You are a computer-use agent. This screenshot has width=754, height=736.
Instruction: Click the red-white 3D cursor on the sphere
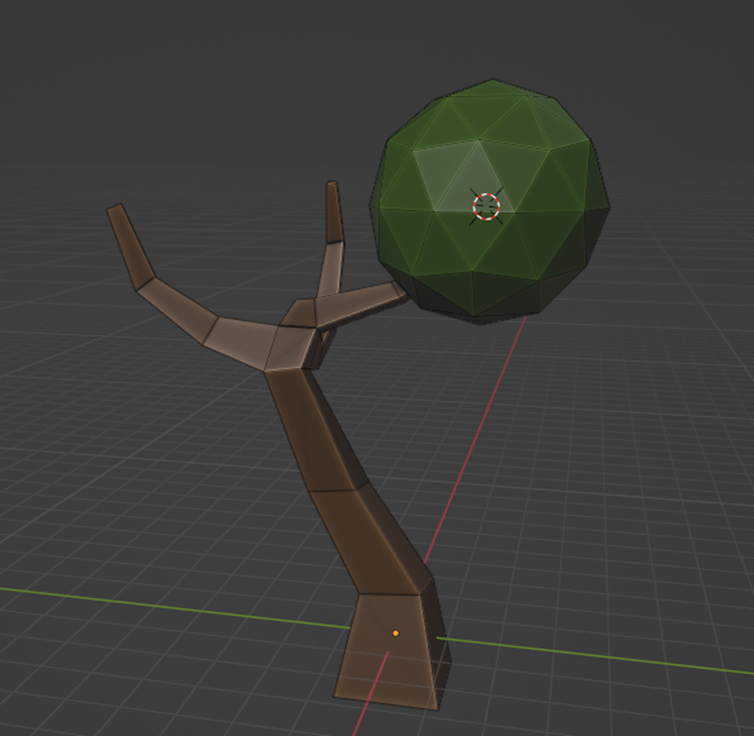click(x=486, y=207)
